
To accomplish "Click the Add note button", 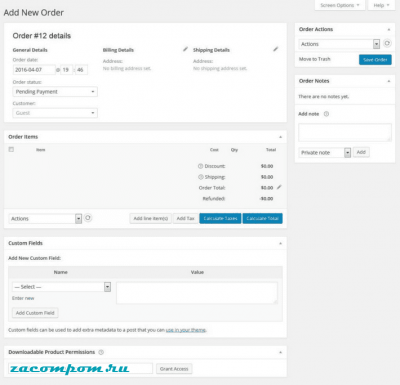I will (361, 152).
